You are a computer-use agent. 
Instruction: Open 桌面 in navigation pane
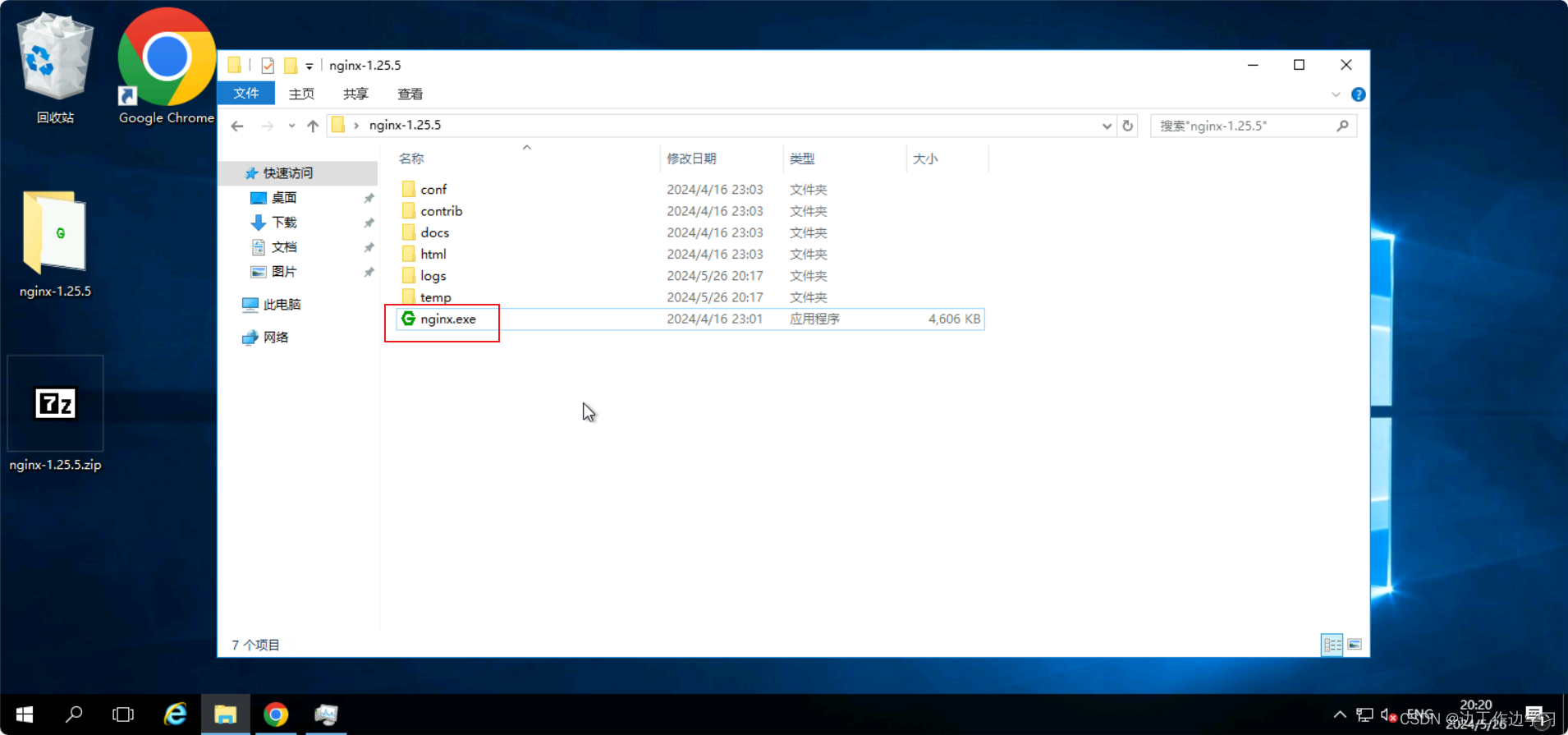[x=284, y=198]
